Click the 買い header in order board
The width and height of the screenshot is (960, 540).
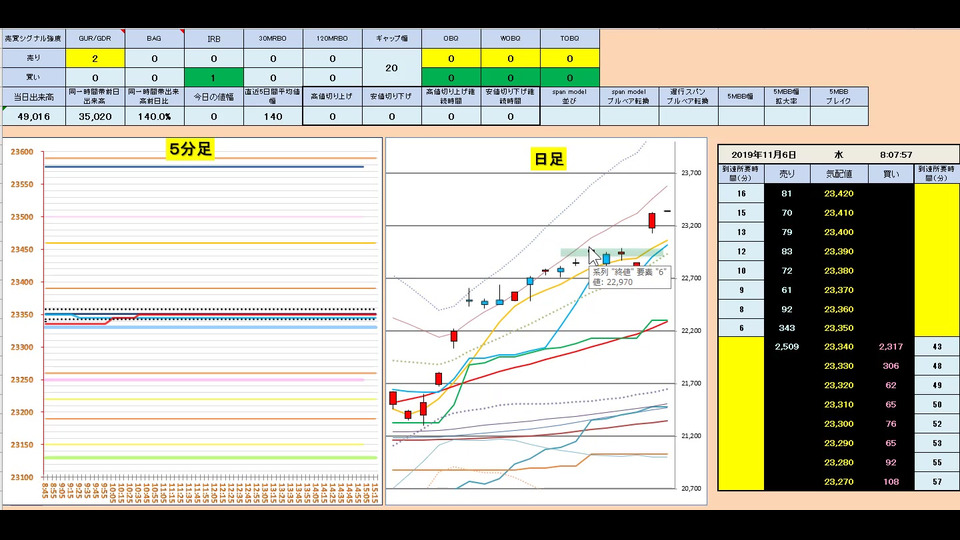click(x=891, y=174)
